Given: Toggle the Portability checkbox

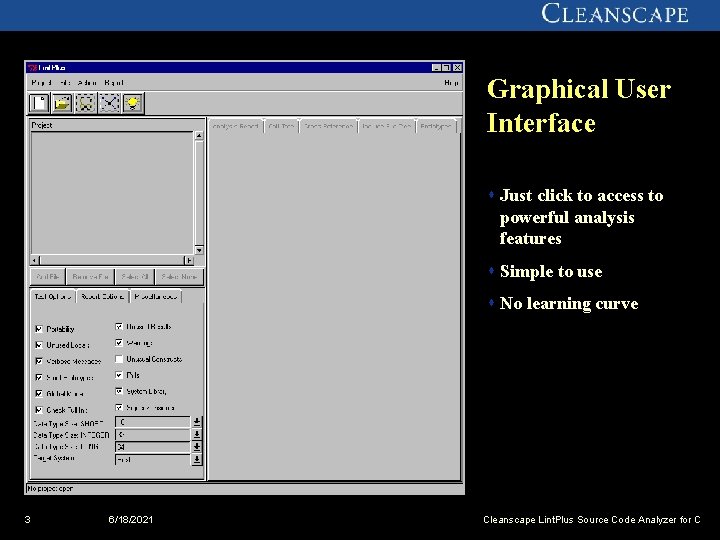Looking at the screenshot, I should point(39,329).
